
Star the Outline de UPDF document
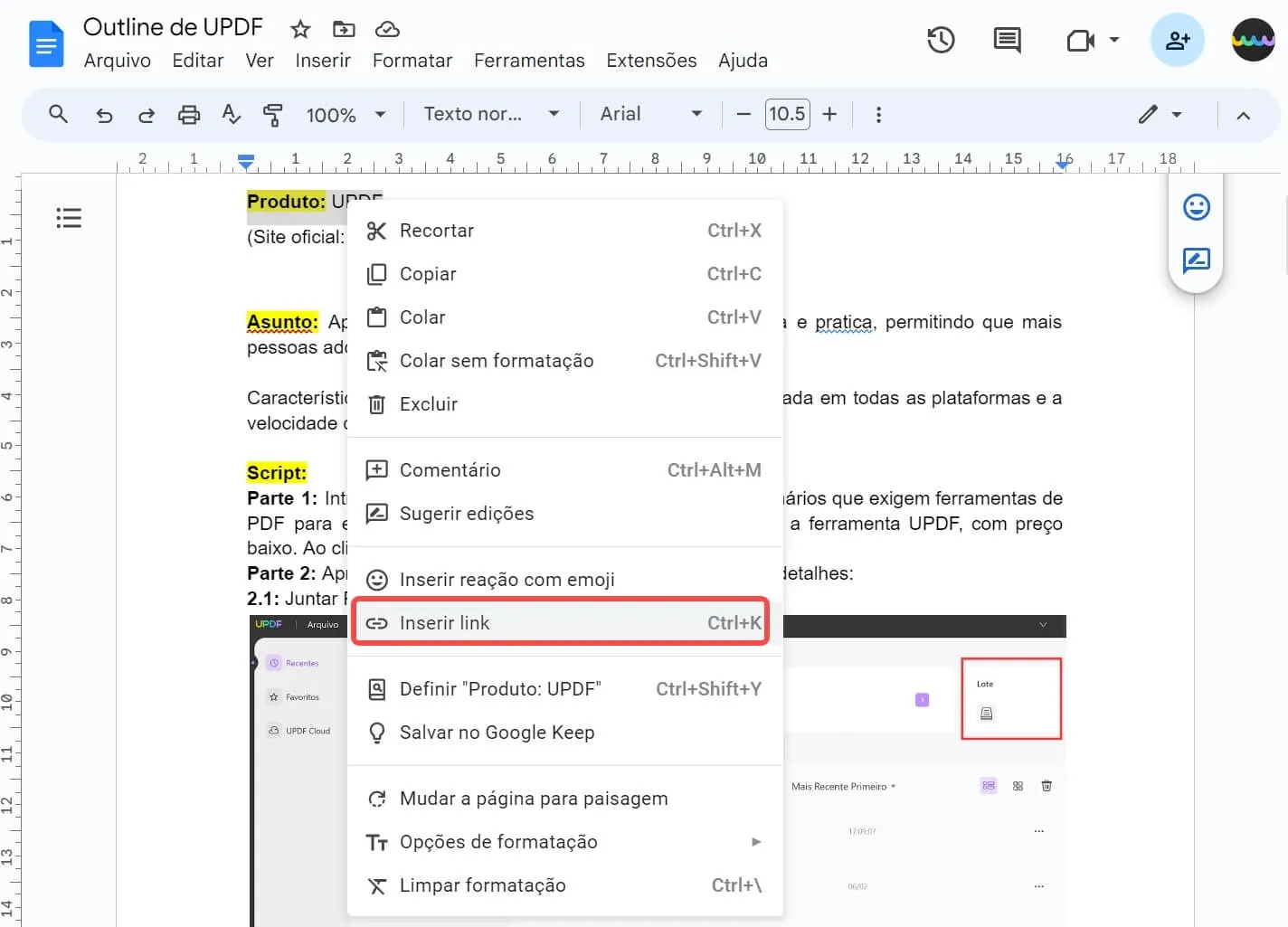click(x=300, y=29)
